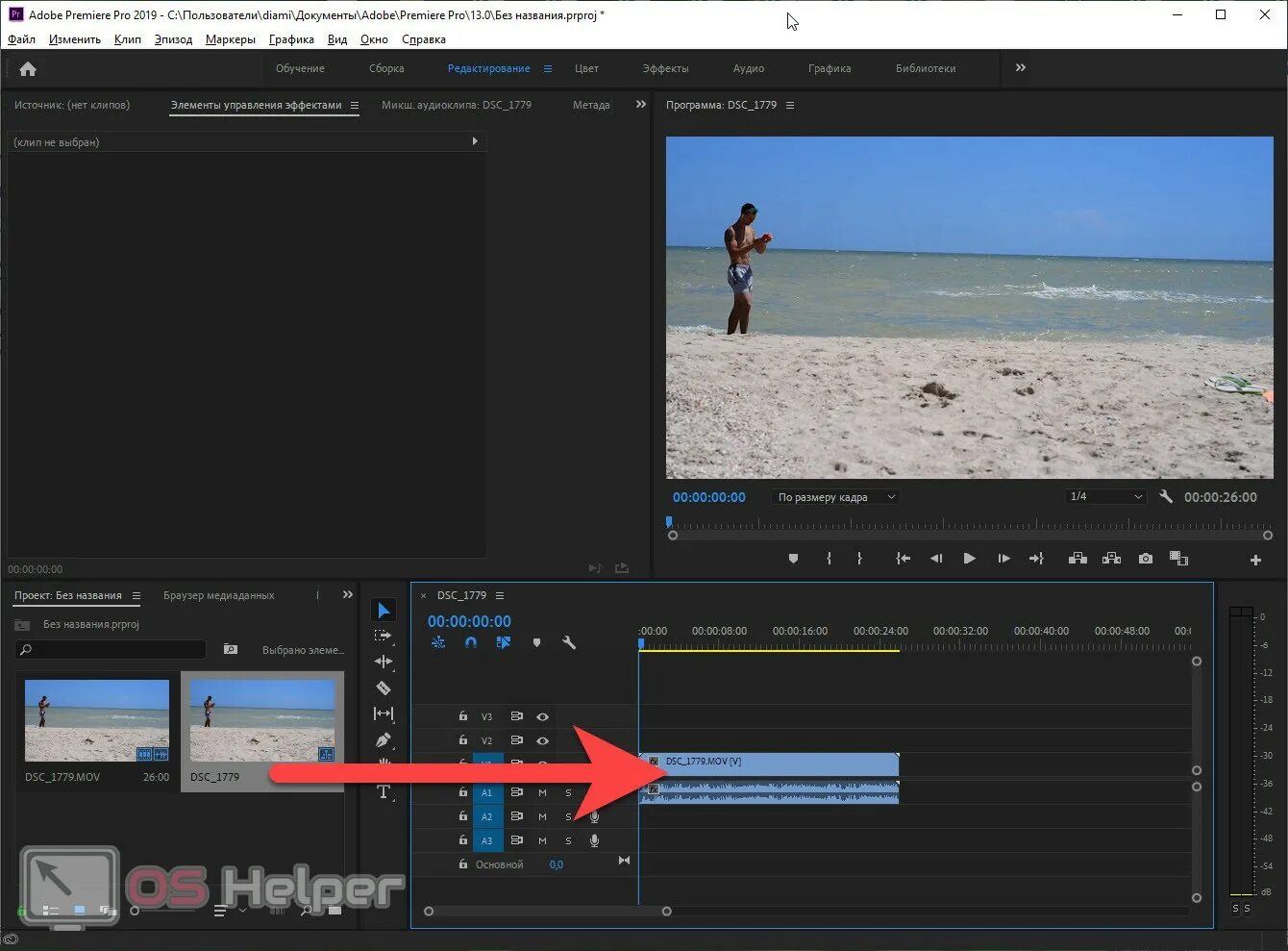Open the zoom level 'По размеру кадра' dropdown
Image resolution: width=1288 pixels, height=951 pixels.
834,497
